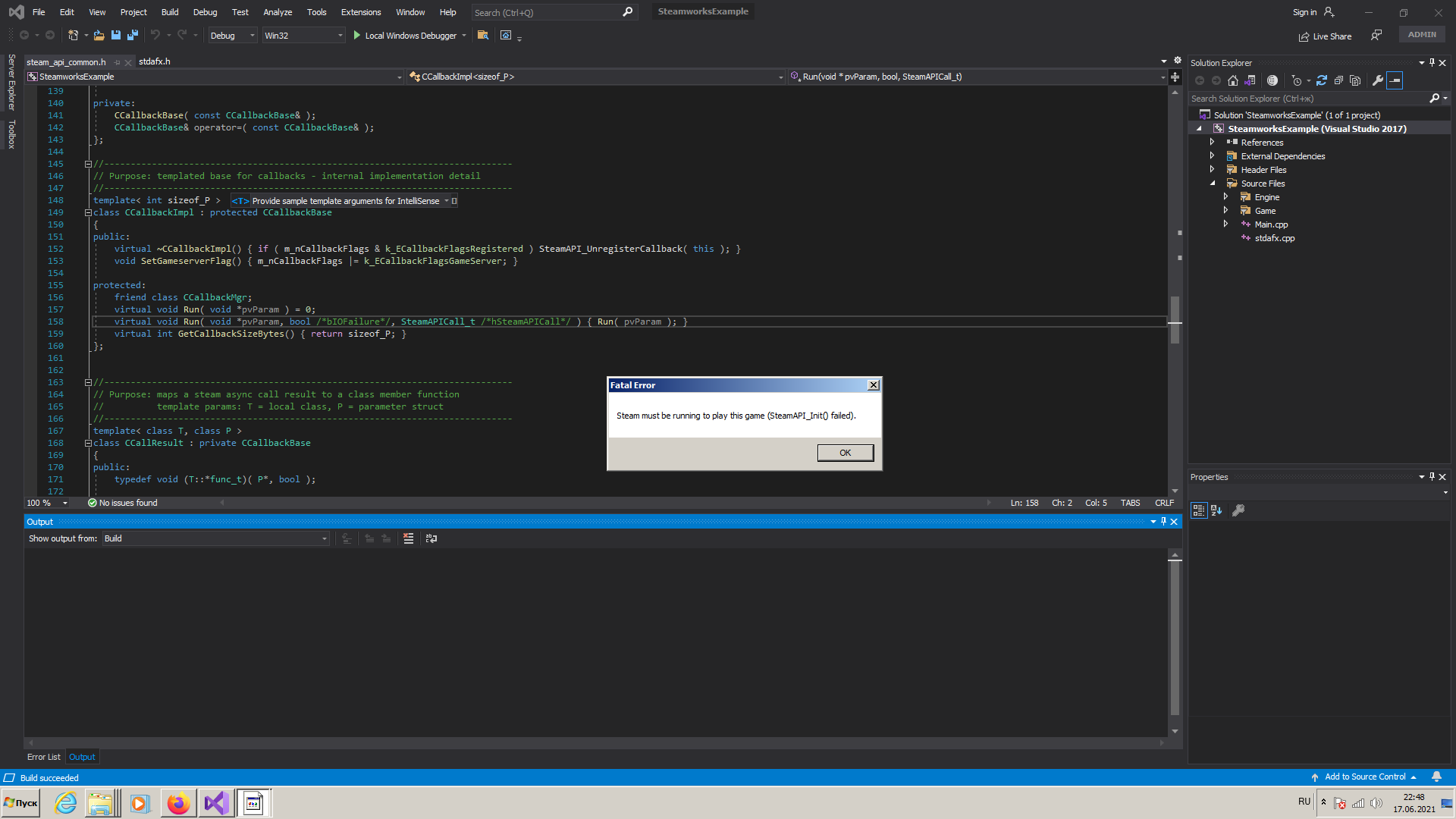This screenshot has width=1456, height=819.
Task: Expand the Game folder
Action: pos(1225,210)
